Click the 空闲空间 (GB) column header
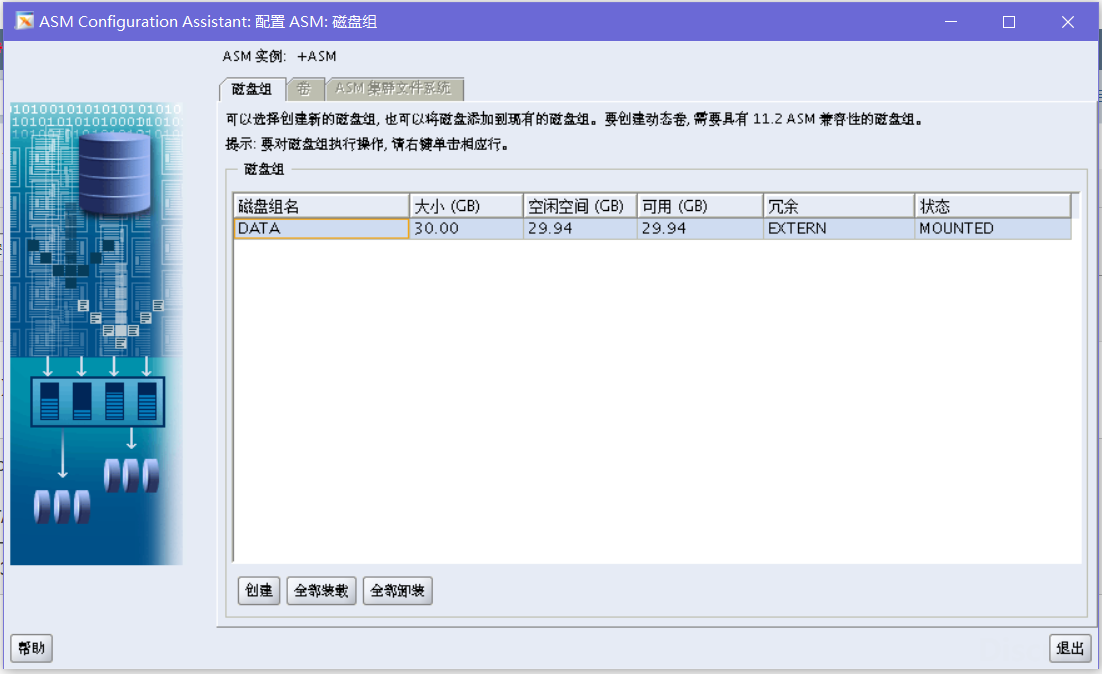The height and width of the screenshot is (674, 1102). (x=580, y=206)
